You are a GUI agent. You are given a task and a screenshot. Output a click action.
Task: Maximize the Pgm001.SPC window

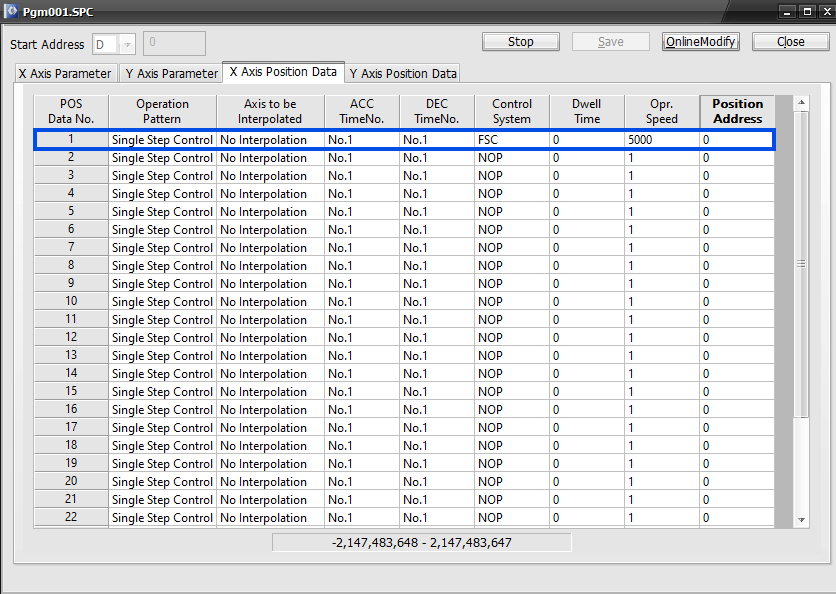point(807,11)
